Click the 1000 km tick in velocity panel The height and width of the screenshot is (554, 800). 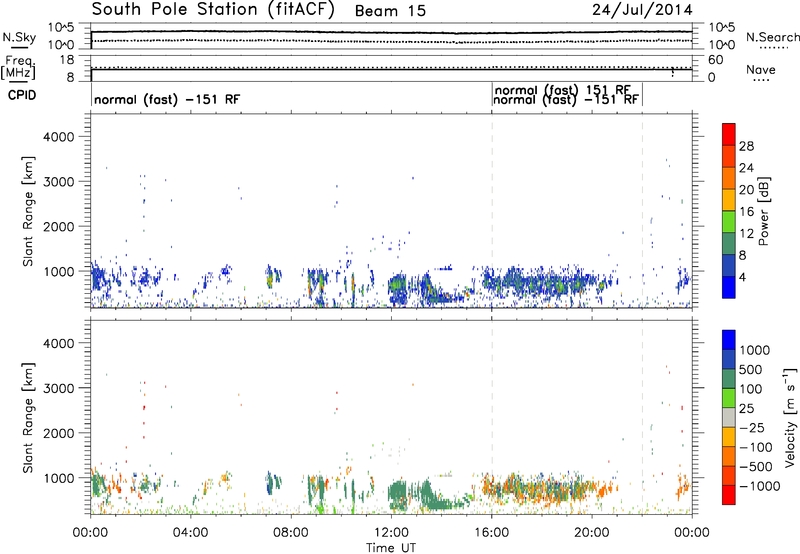coord(58,477)
